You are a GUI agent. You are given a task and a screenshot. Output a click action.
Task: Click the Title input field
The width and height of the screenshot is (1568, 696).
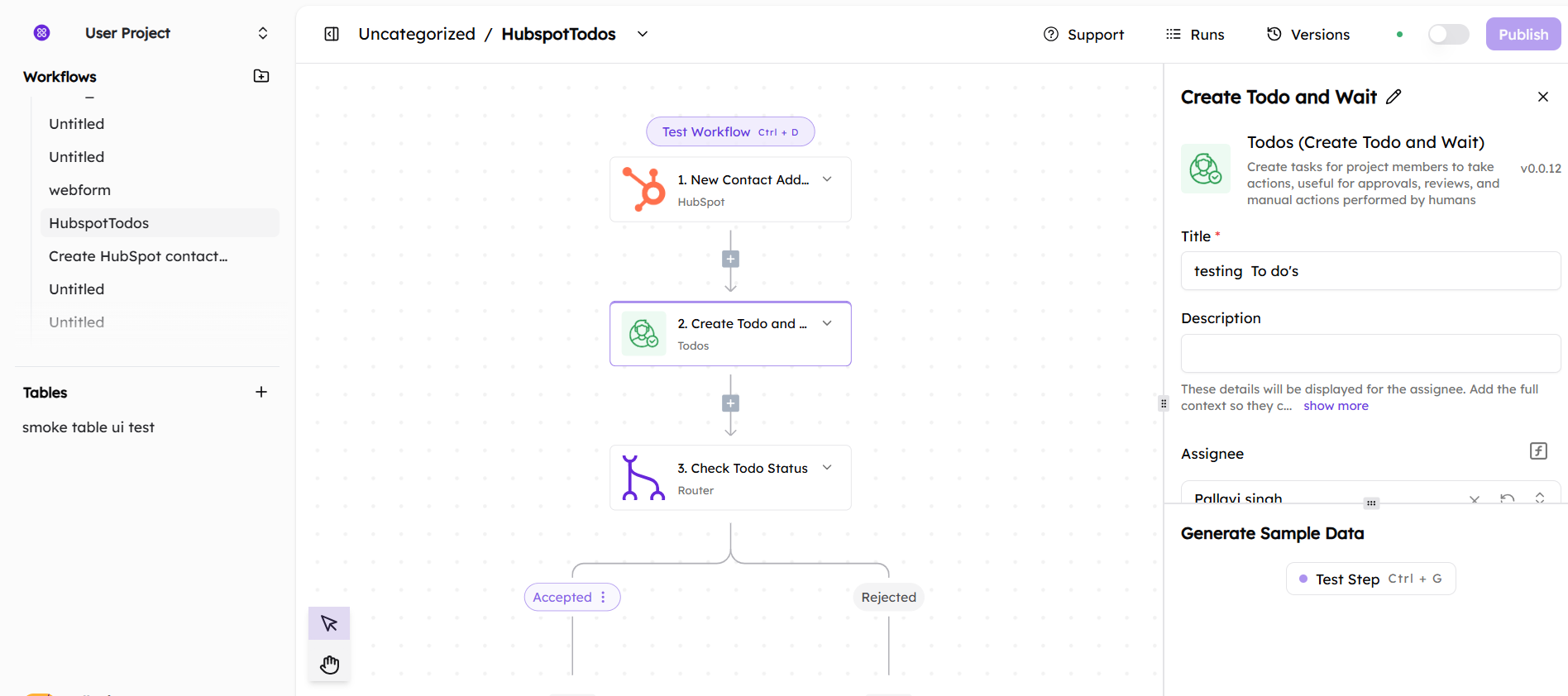click(x=1370, y=271)
